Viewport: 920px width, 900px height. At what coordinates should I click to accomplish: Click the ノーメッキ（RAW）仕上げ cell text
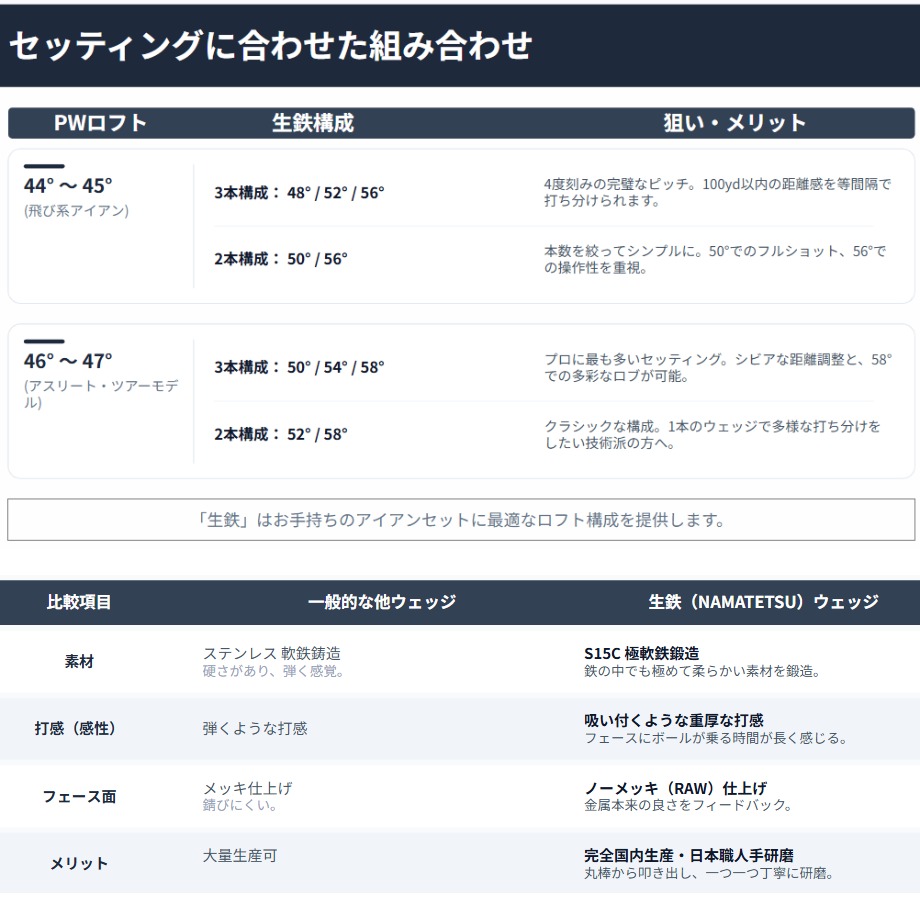tap(675, 788)
